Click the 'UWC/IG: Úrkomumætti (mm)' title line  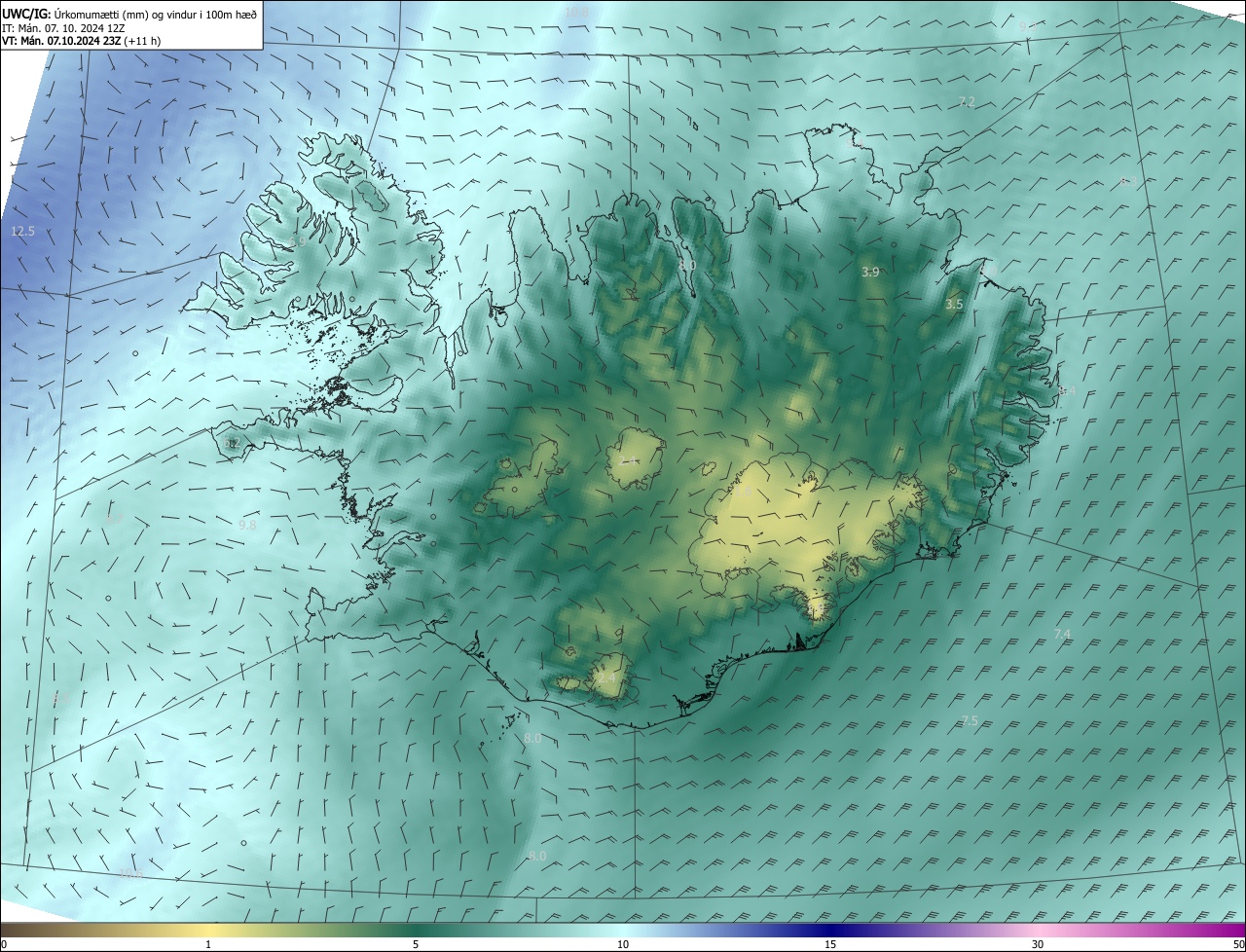[129, 14]
